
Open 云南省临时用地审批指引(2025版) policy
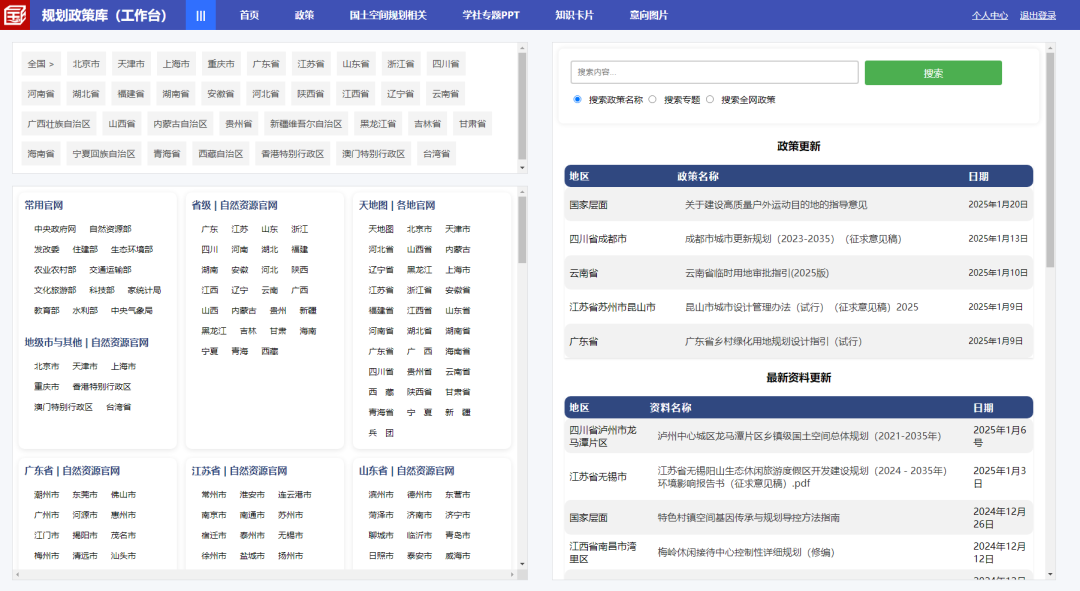coord(756,273)
